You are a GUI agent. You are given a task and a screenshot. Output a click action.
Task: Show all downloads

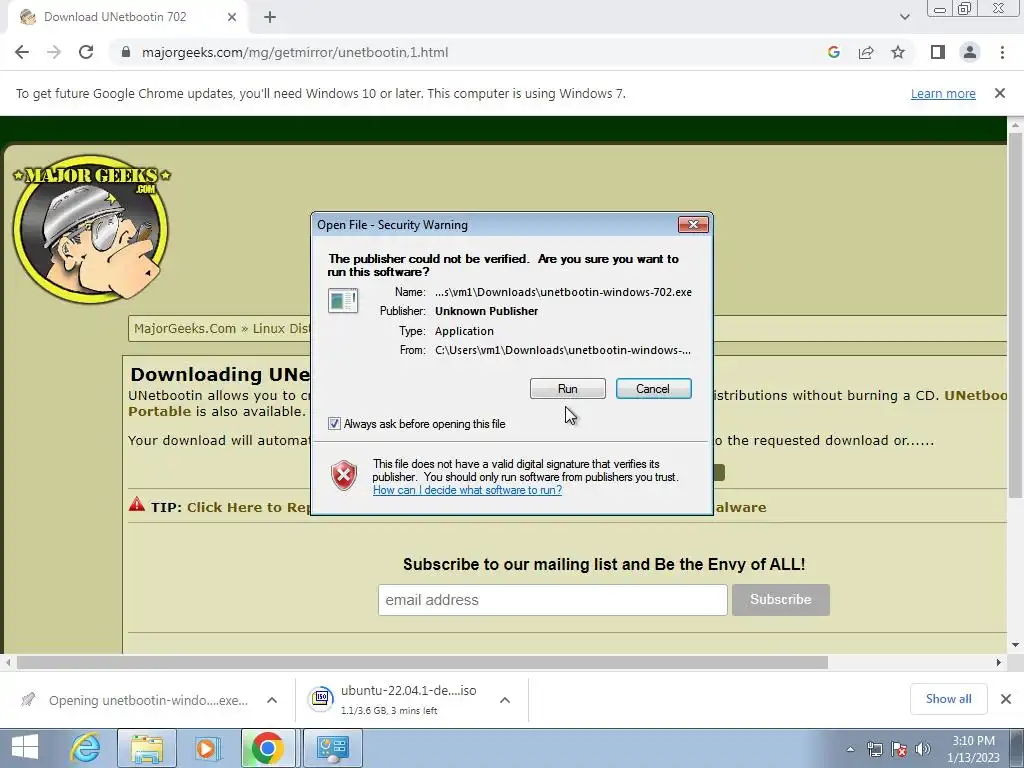click(948, 699)
